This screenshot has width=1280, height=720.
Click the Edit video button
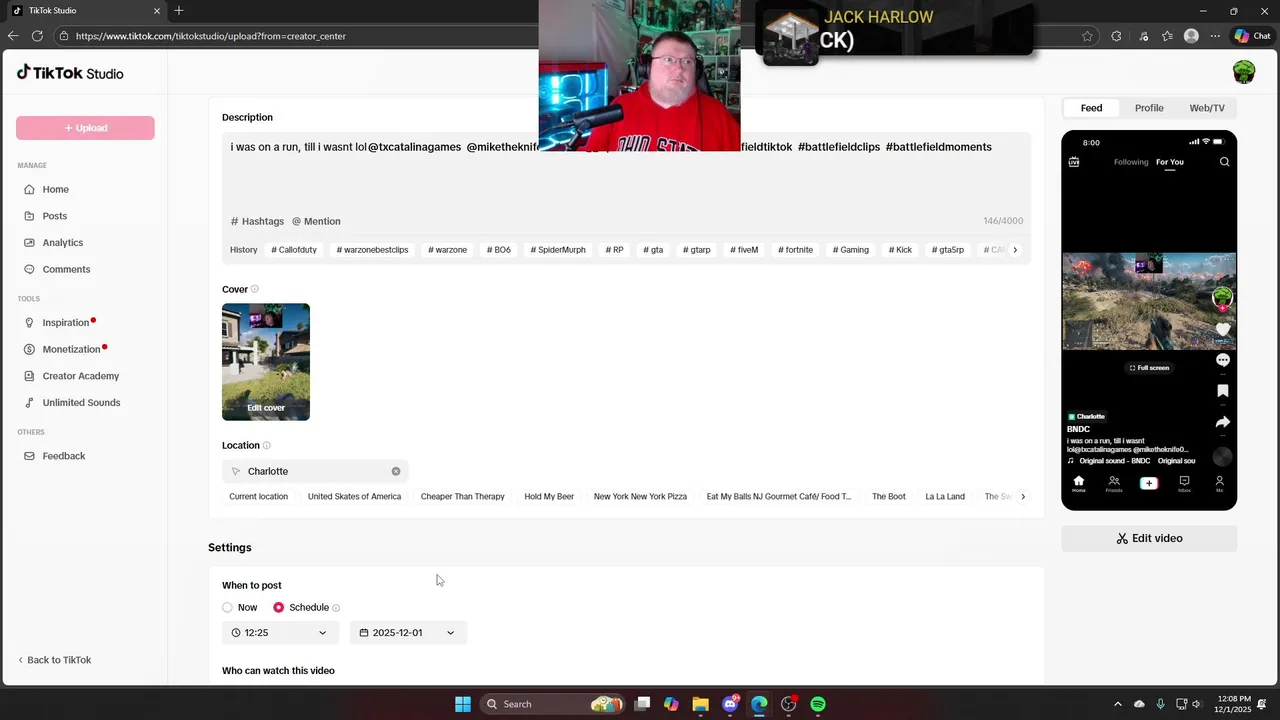(x=1149, y=538)
